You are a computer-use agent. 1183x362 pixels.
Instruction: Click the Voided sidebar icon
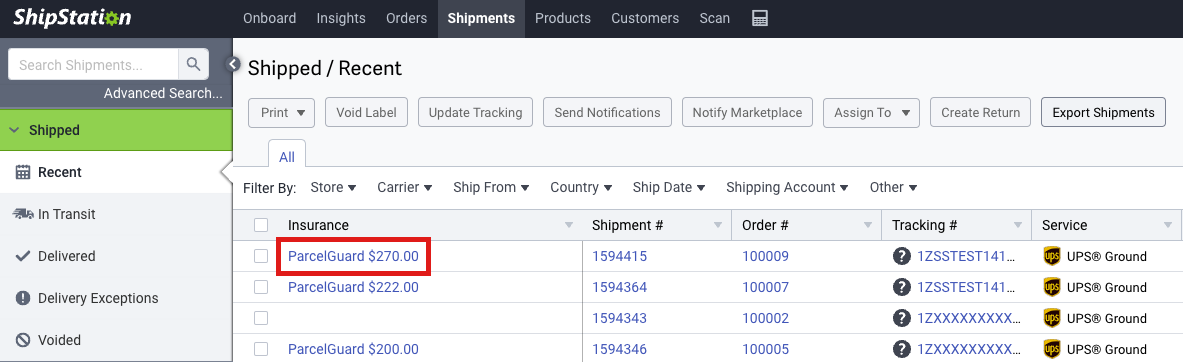click(23, 340)
